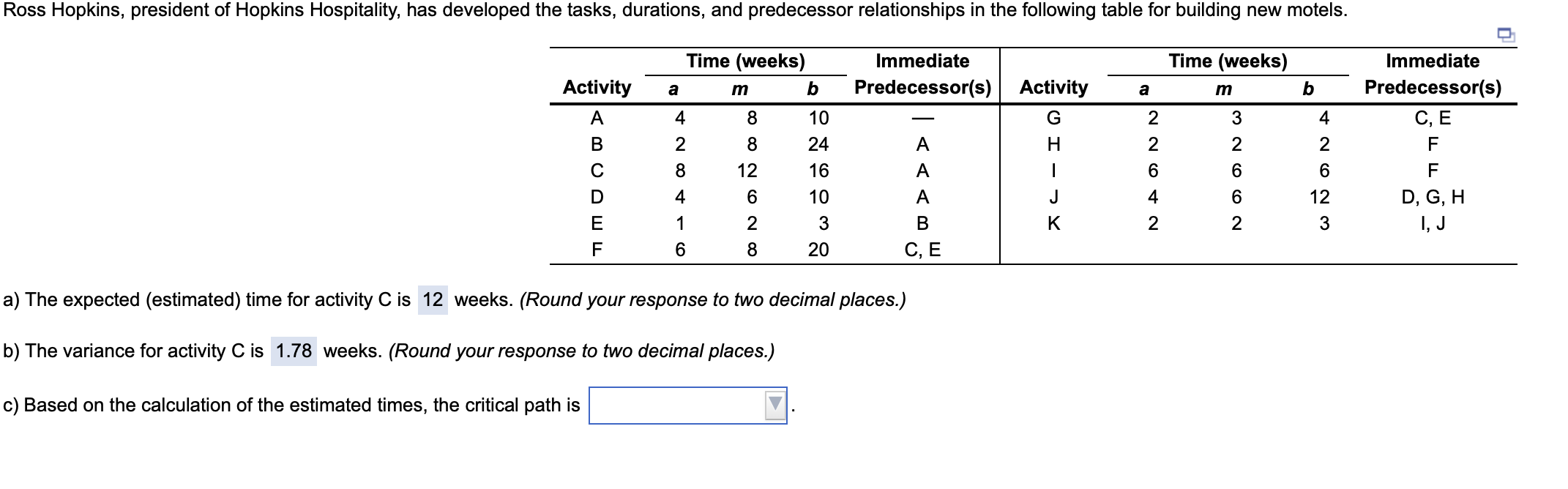Click the activity A row label
1568x489 pixels.
click(597, 118)
